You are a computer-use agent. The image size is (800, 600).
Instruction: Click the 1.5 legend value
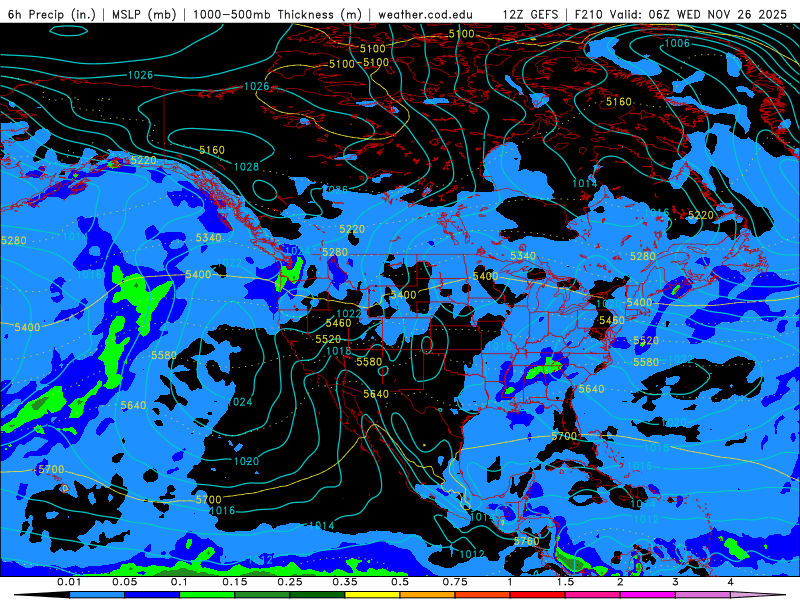[x=565, y=582]
